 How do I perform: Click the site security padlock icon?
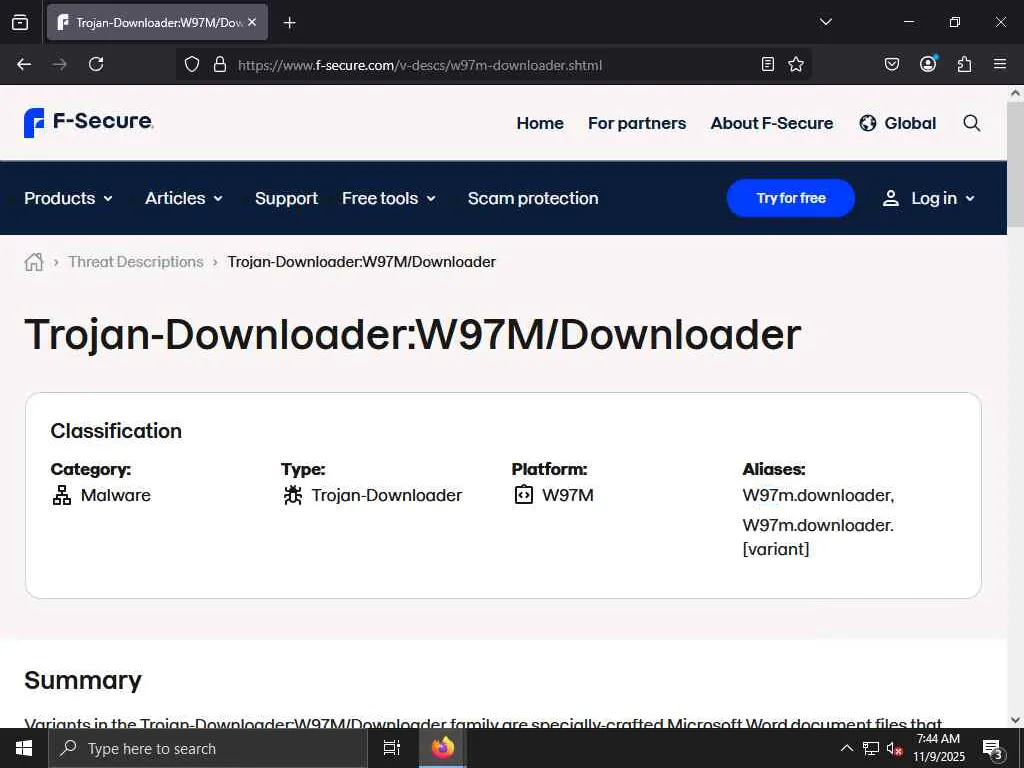(x=220, y=64)
